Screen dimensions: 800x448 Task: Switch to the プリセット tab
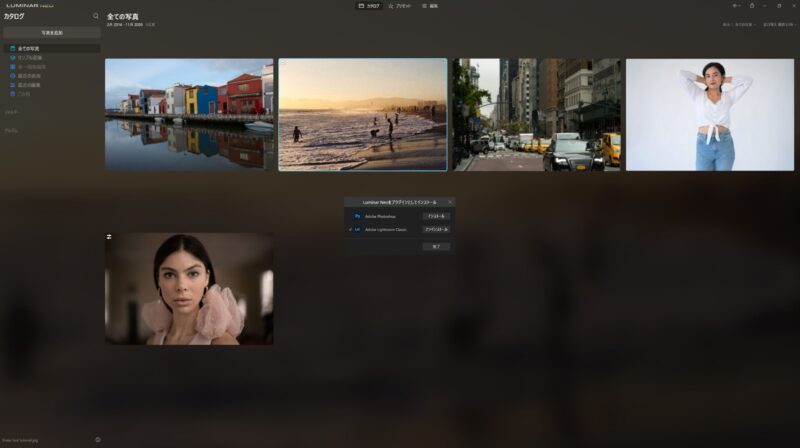[400, 5]
